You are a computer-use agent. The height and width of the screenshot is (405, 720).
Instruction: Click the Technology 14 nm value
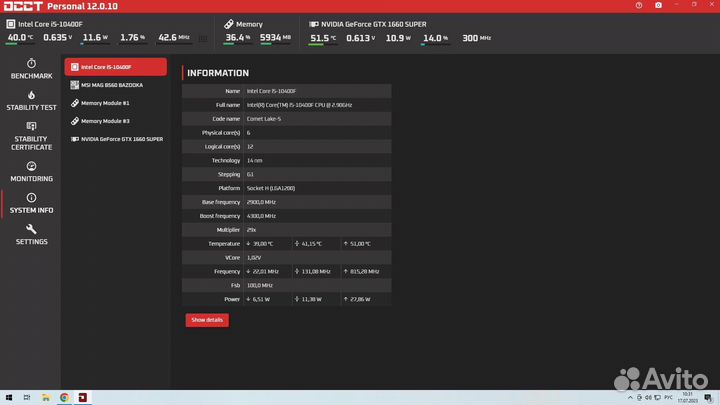(254, 160)
